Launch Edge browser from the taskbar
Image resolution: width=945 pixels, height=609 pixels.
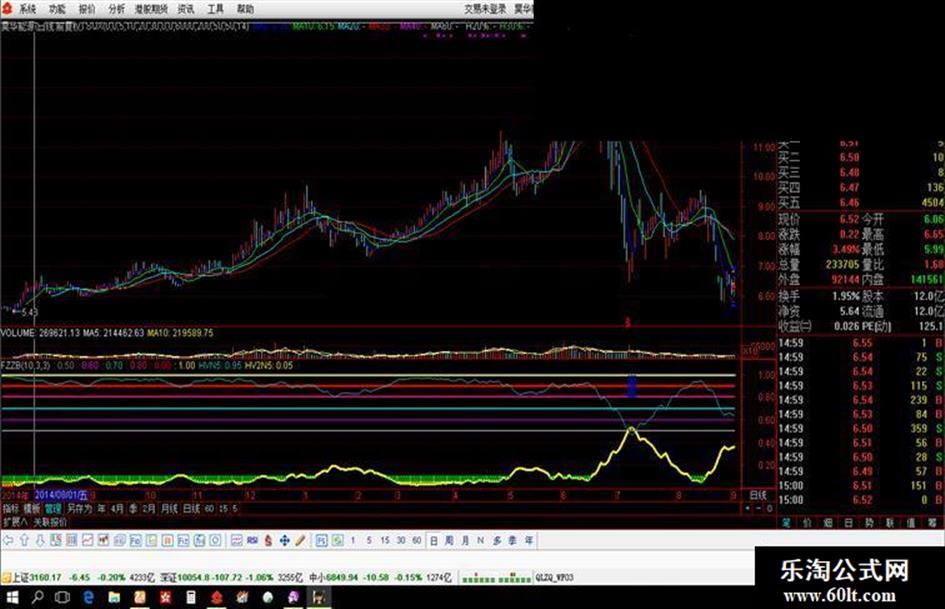click(89, 598)
